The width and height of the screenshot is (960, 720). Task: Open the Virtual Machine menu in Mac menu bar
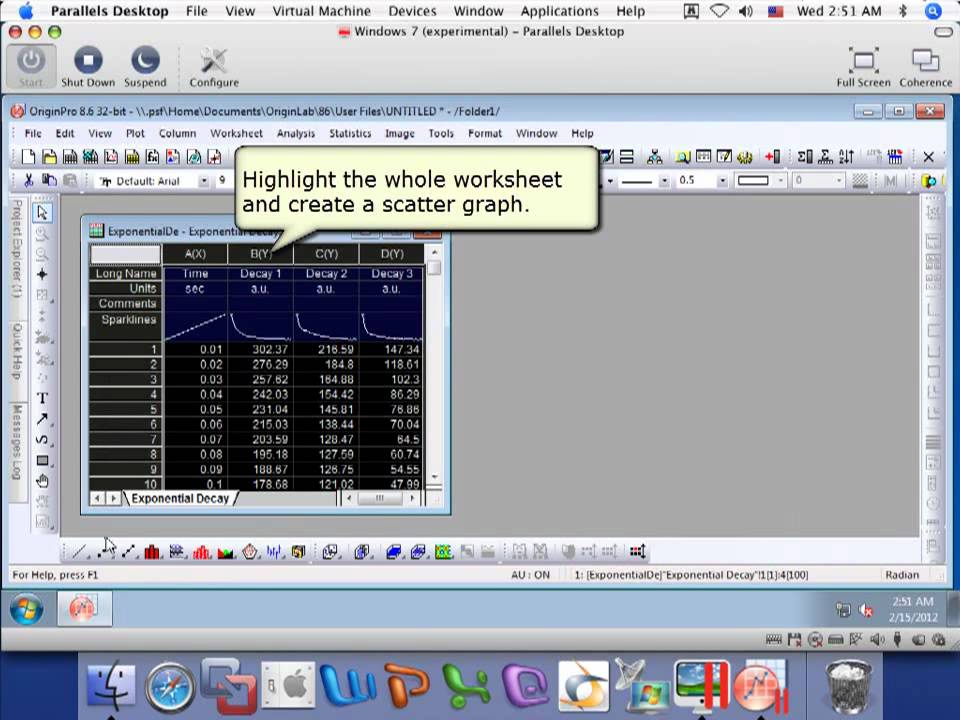(x=321, y=11)
